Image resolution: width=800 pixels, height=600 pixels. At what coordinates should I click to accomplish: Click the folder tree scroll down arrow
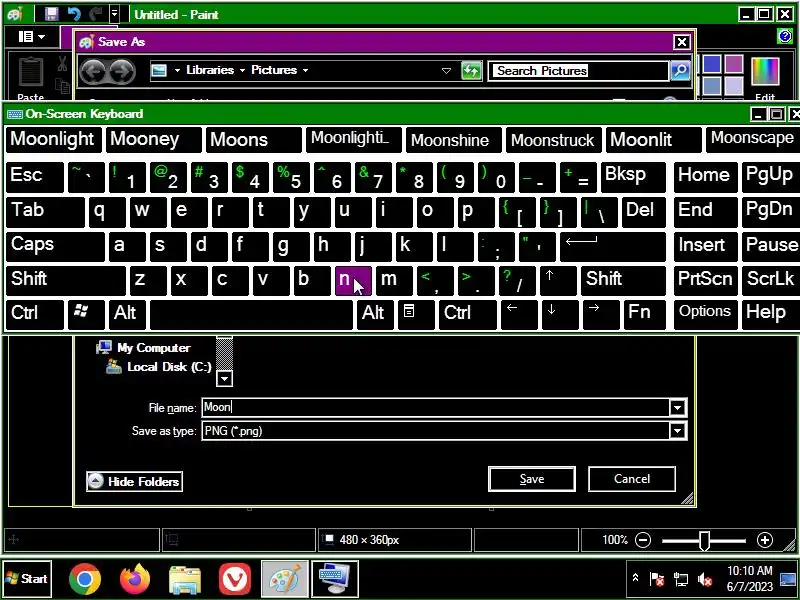[224, 378]
